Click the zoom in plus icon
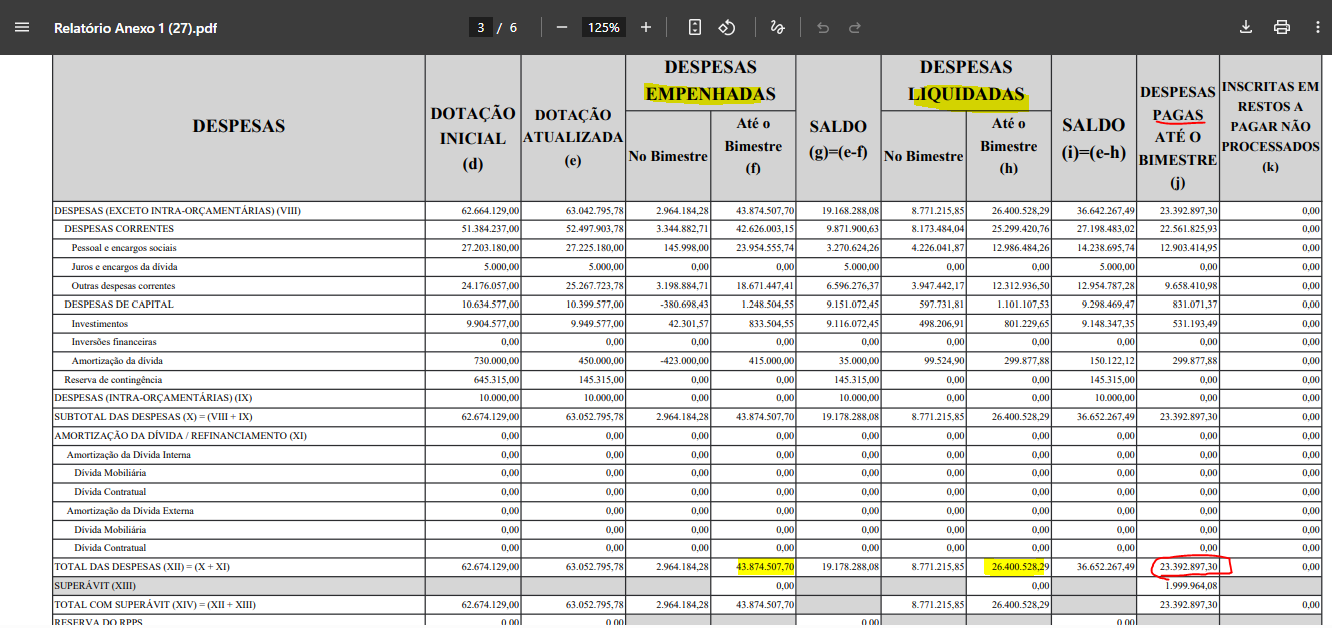Viewport: 1332px width, 628px height. (x=646, y=27)
